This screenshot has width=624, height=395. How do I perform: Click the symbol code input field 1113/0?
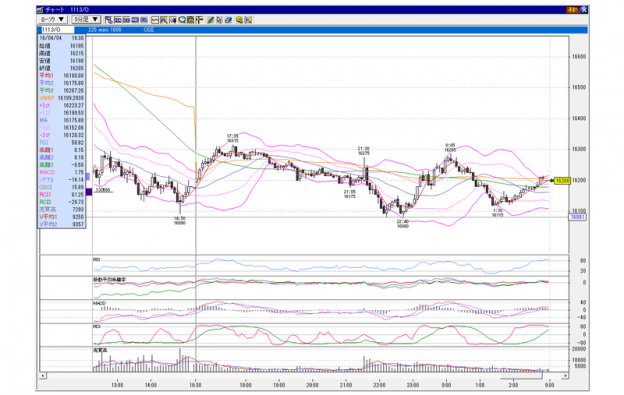click(58, 30)
